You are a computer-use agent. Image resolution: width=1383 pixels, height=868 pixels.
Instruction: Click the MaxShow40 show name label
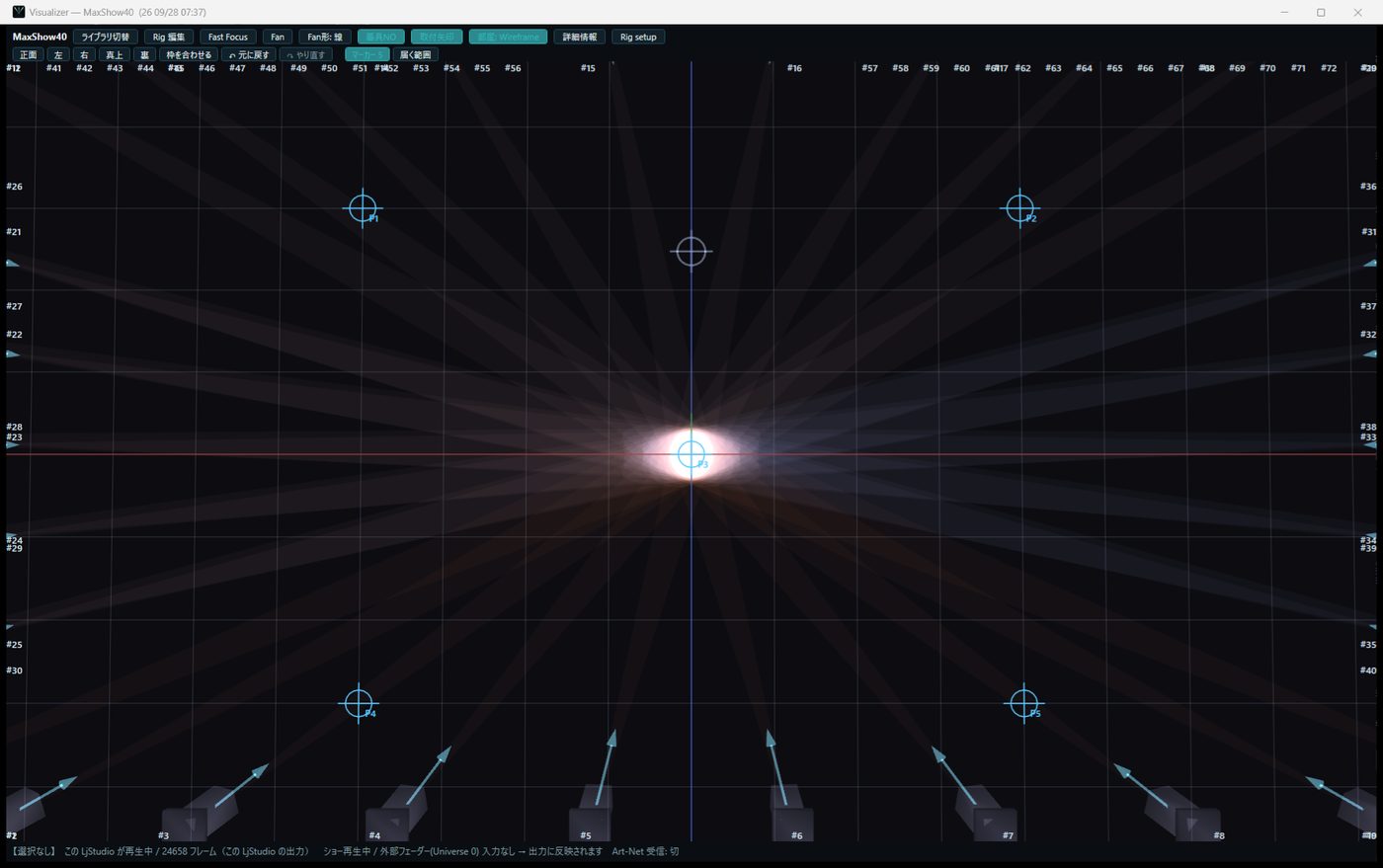point(40,37)
